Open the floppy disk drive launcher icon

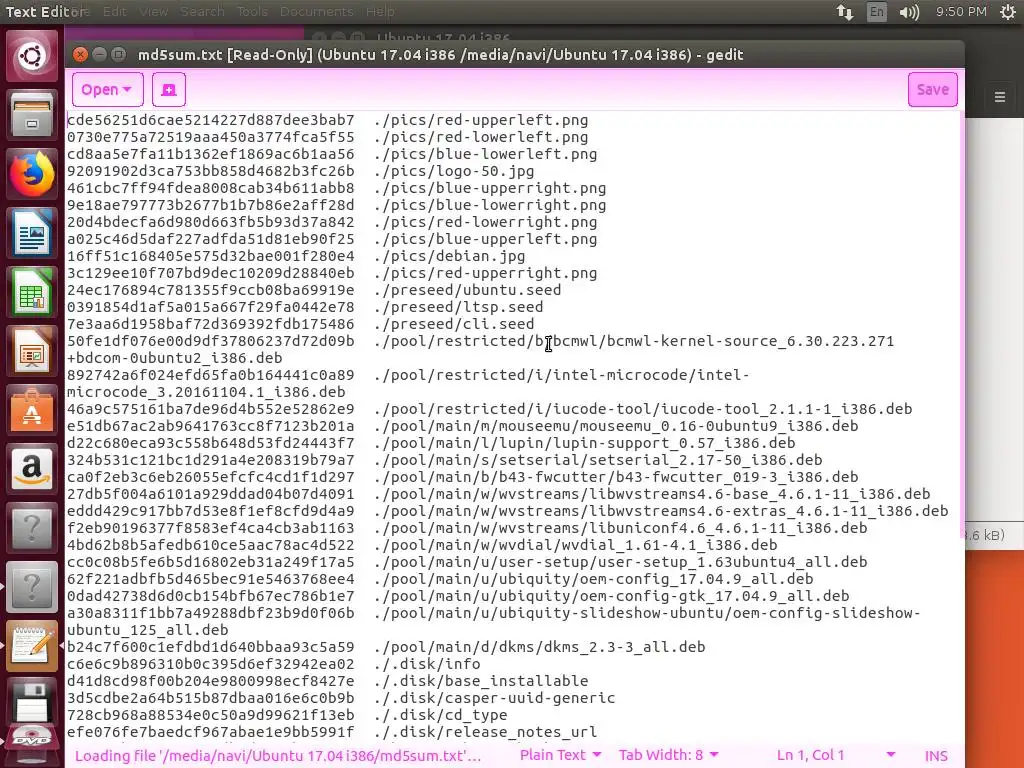(31, 701)
